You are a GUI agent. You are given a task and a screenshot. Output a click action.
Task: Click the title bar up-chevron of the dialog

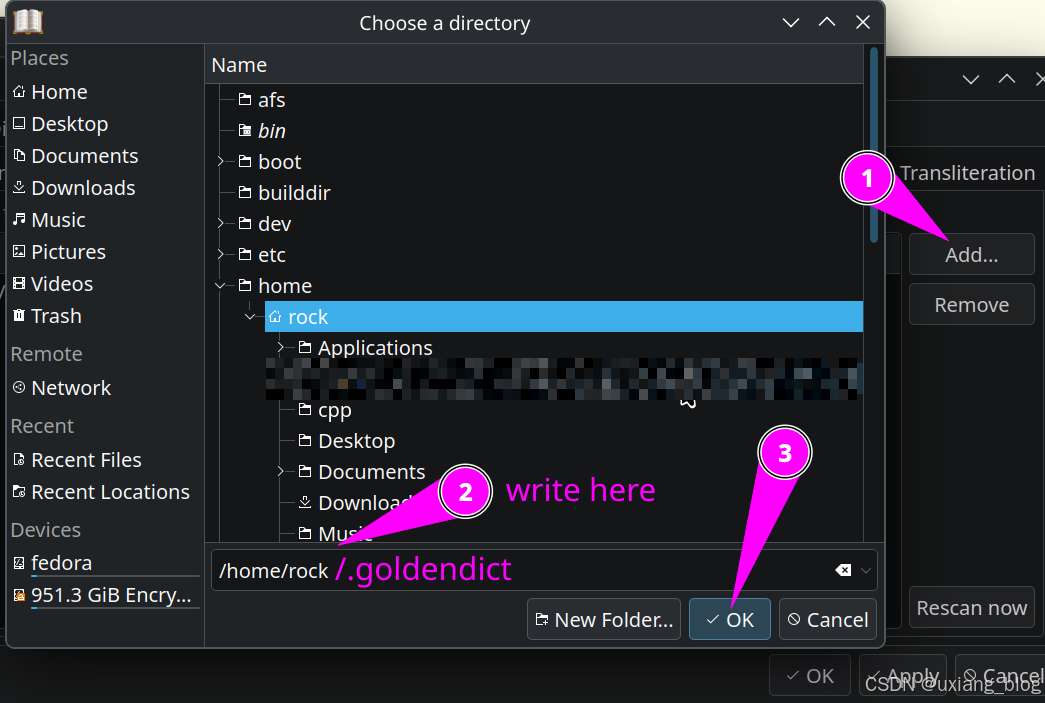pos(827,23)
